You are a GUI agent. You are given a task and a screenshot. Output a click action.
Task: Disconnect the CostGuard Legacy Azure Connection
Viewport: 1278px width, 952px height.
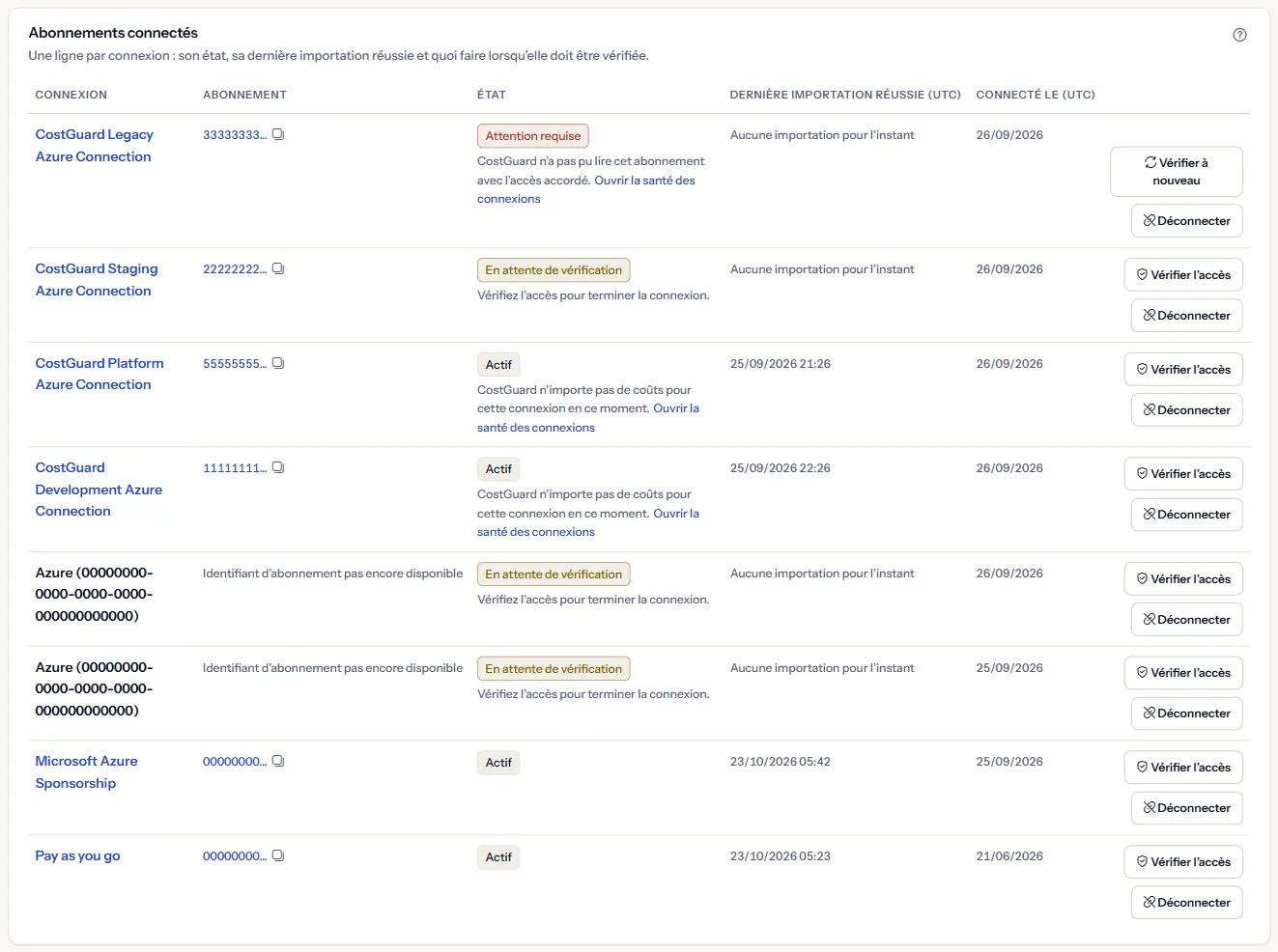pos(1187,221)
